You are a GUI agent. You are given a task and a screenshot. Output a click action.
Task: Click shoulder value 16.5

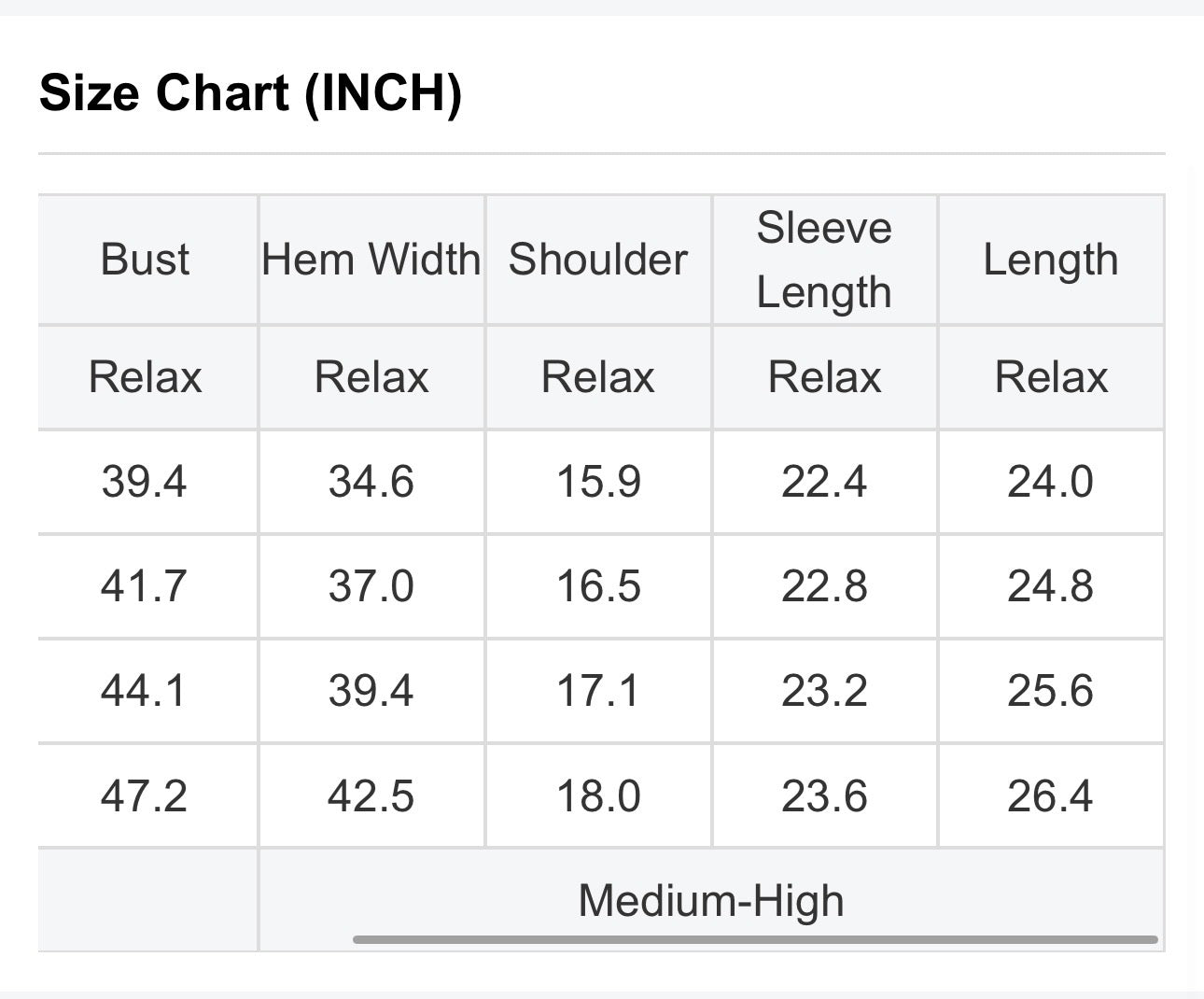click(598, 586)
